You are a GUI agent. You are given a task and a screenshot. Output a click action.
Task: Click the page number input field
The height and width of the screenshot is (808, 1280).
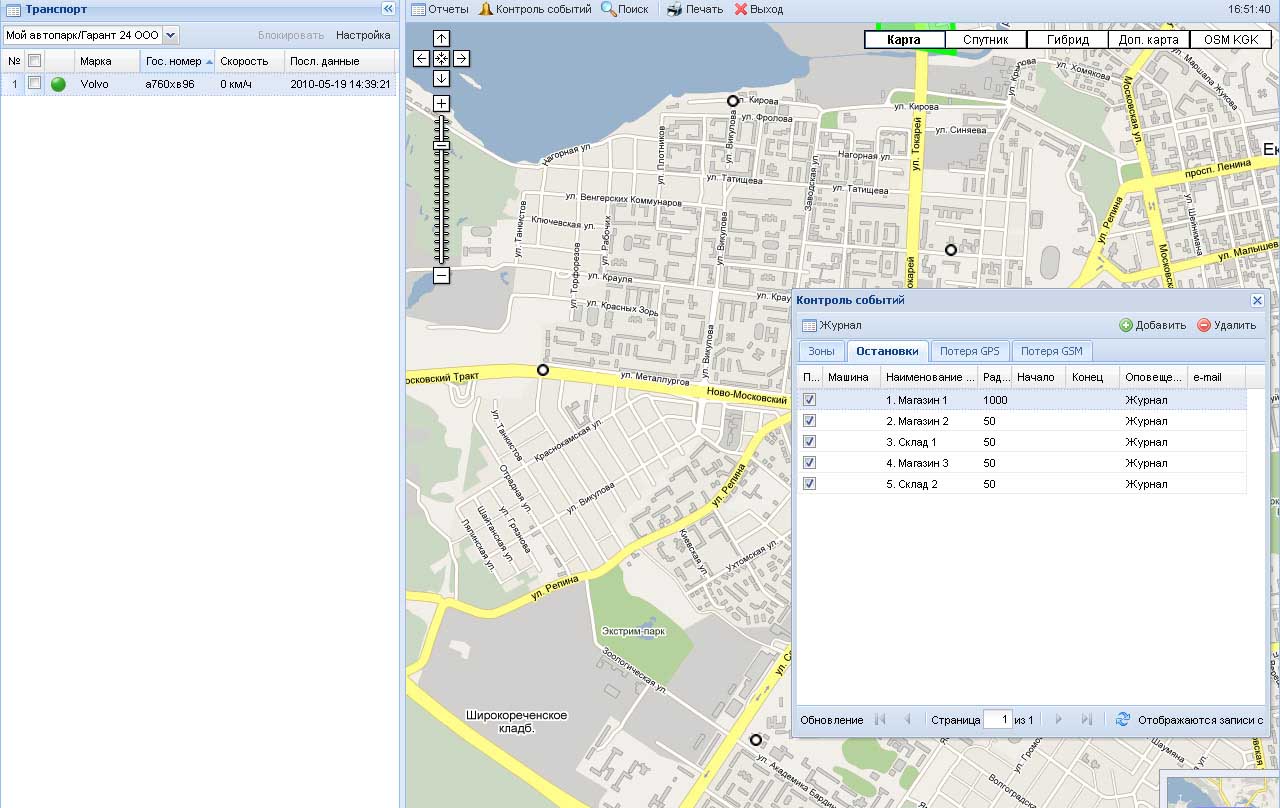[x=997, y=719]
